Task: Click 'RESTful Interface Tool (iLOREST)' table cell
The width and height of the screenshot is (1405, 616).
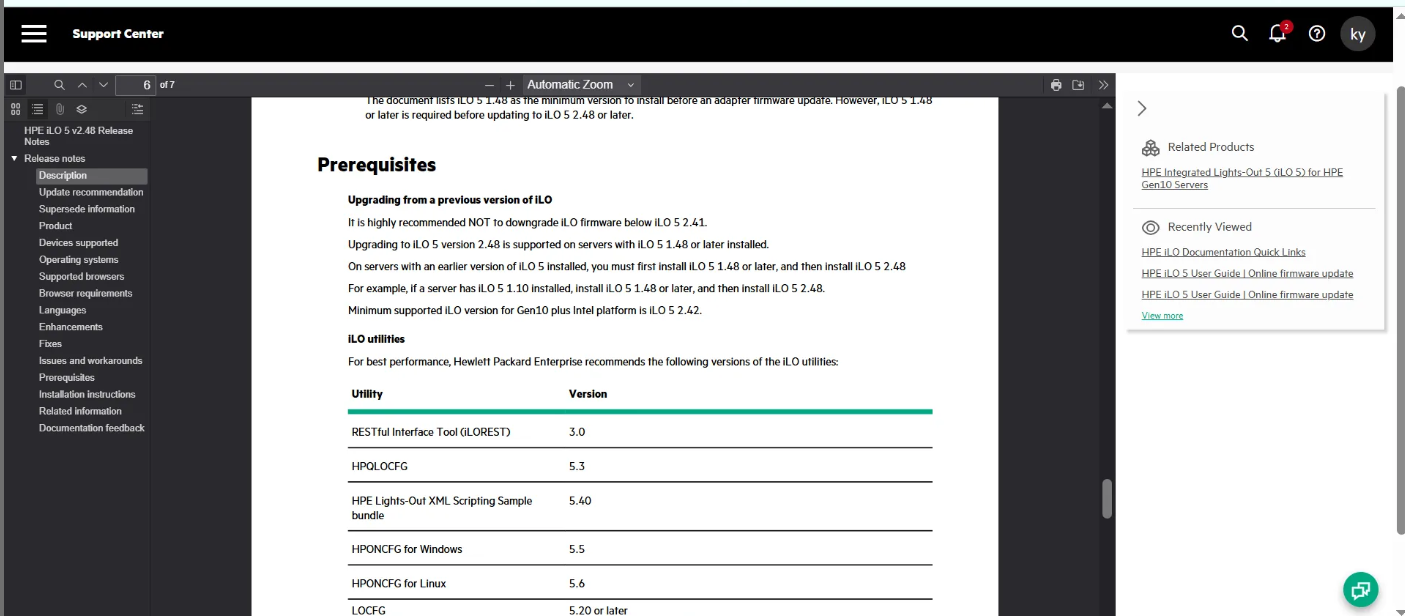Action: pyautogui.click(x=431, y=432)
